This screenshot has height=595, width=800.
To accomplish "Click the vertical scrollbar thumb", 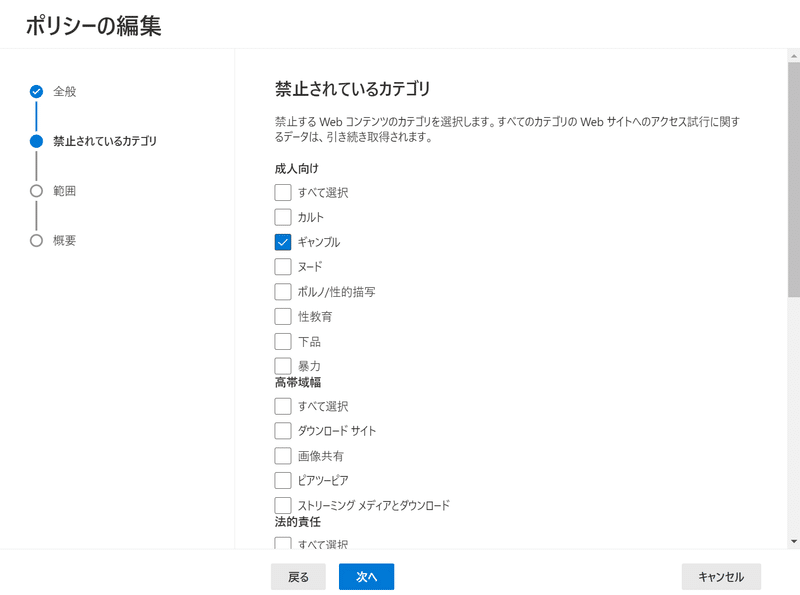I will pyautogui.click(x=793, y=179).
